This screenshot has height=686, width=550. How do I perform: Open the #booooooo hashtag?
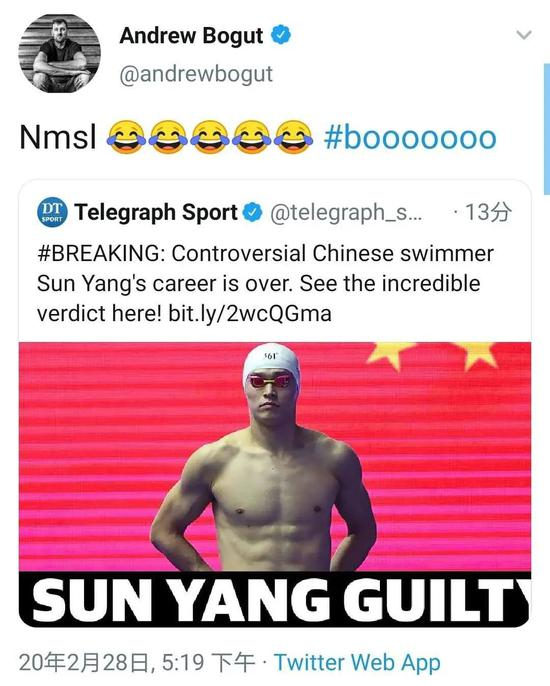pyautogui.click(x=410, y=138)
